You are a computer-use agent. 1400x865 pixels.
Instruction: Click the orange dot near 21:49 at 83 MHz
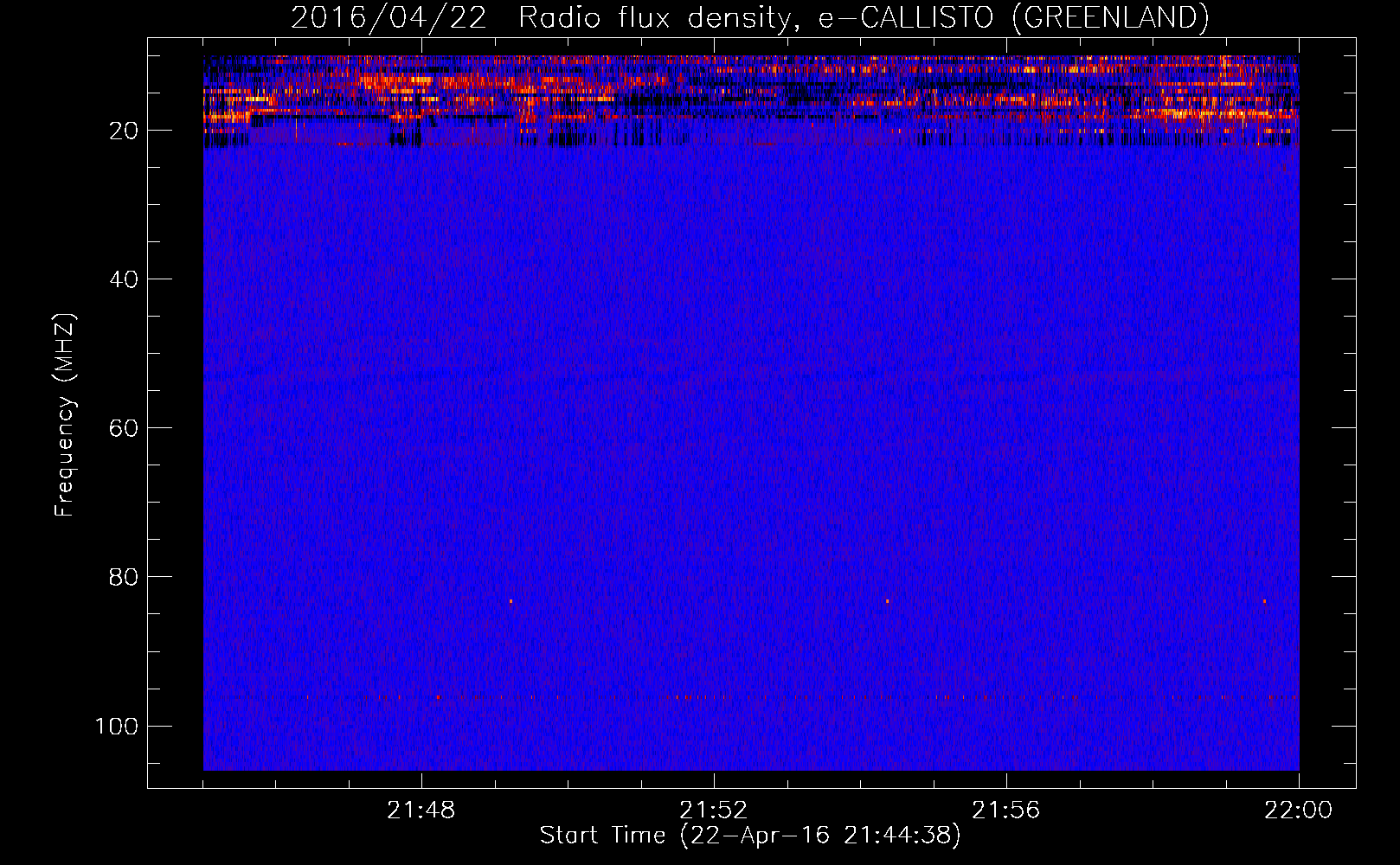(511, 600)
